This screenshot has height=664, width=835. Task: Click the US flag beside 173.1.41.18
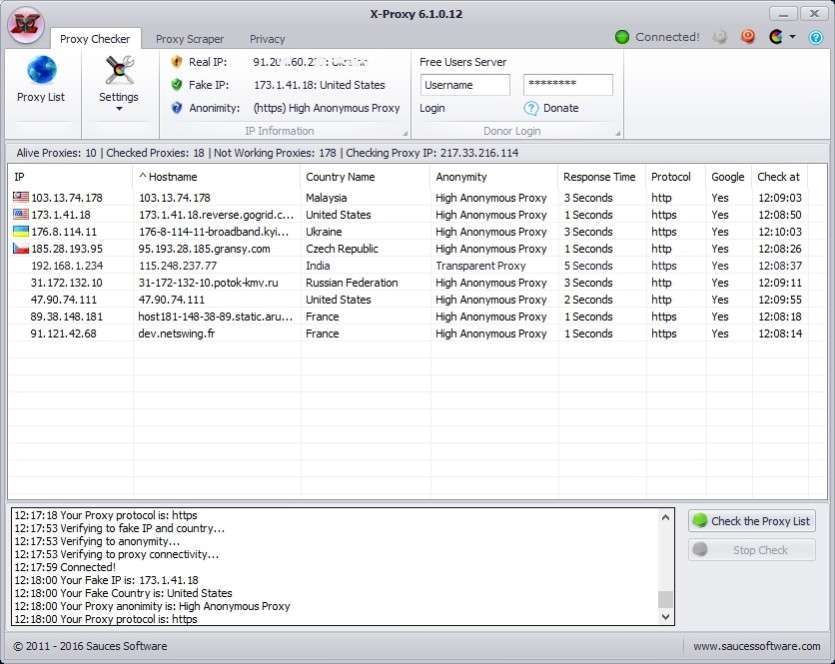coord(21,214)
